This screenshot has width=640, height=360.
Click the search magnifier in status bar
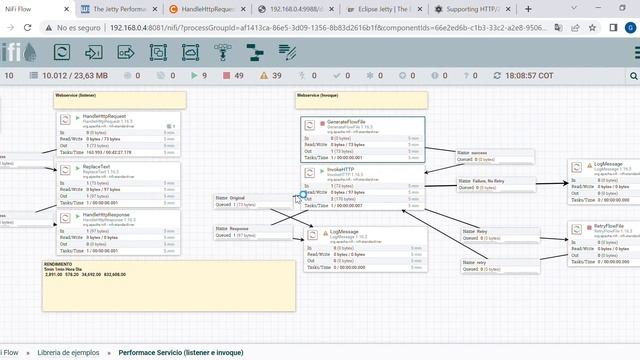633,76
